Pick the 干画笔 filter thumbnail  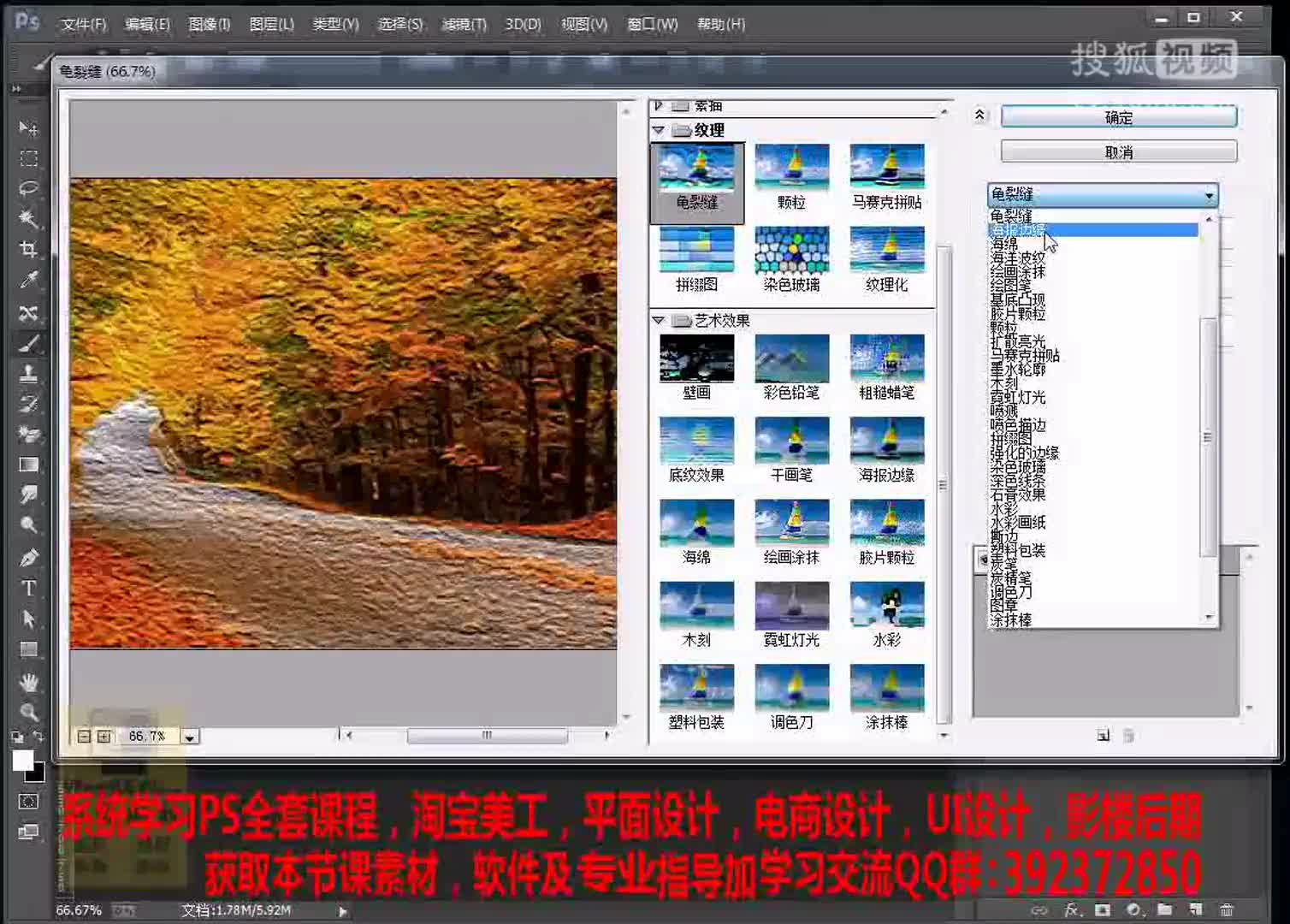click(791, 449)
